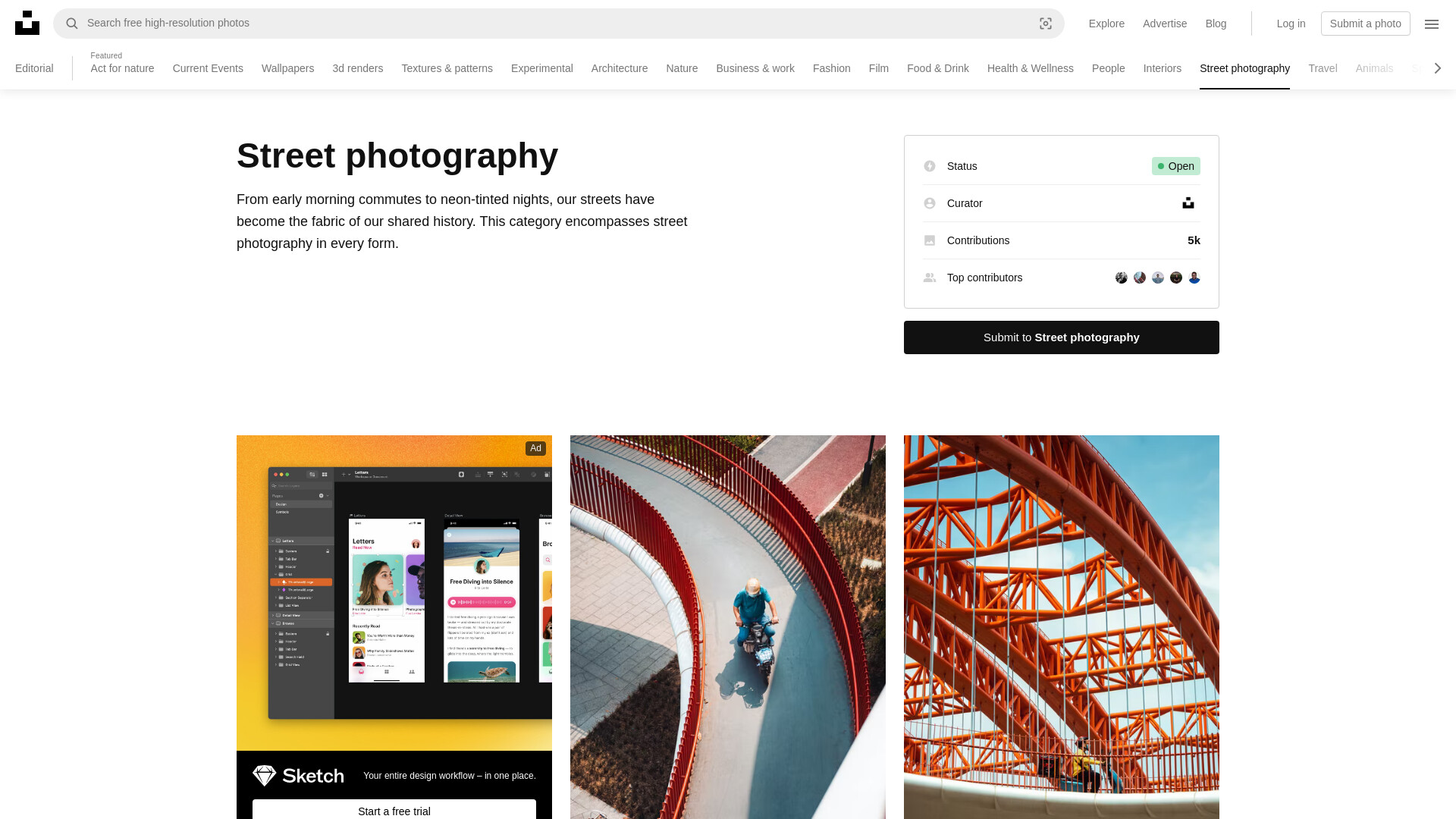The width and height of the screenshot is (1456, 819).
Task: Open fourth top contributor avatar
Action: click(1176, 278)
